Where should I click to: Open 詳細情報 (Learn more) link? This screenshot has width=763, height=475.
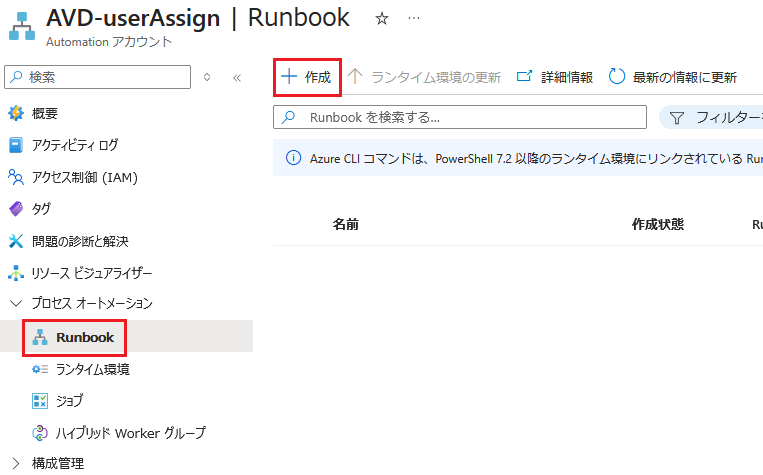[555, 77]
